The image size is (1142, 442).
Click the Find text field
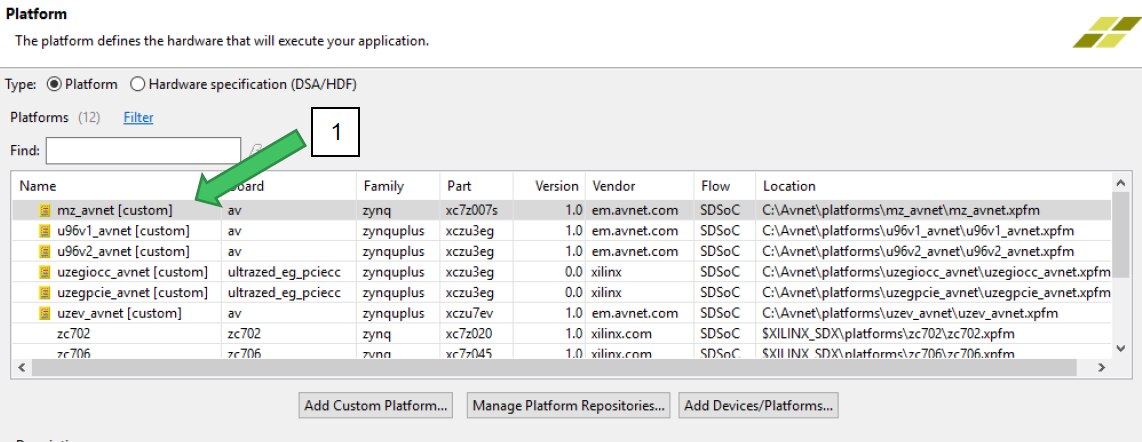click(x=143, y=150)
